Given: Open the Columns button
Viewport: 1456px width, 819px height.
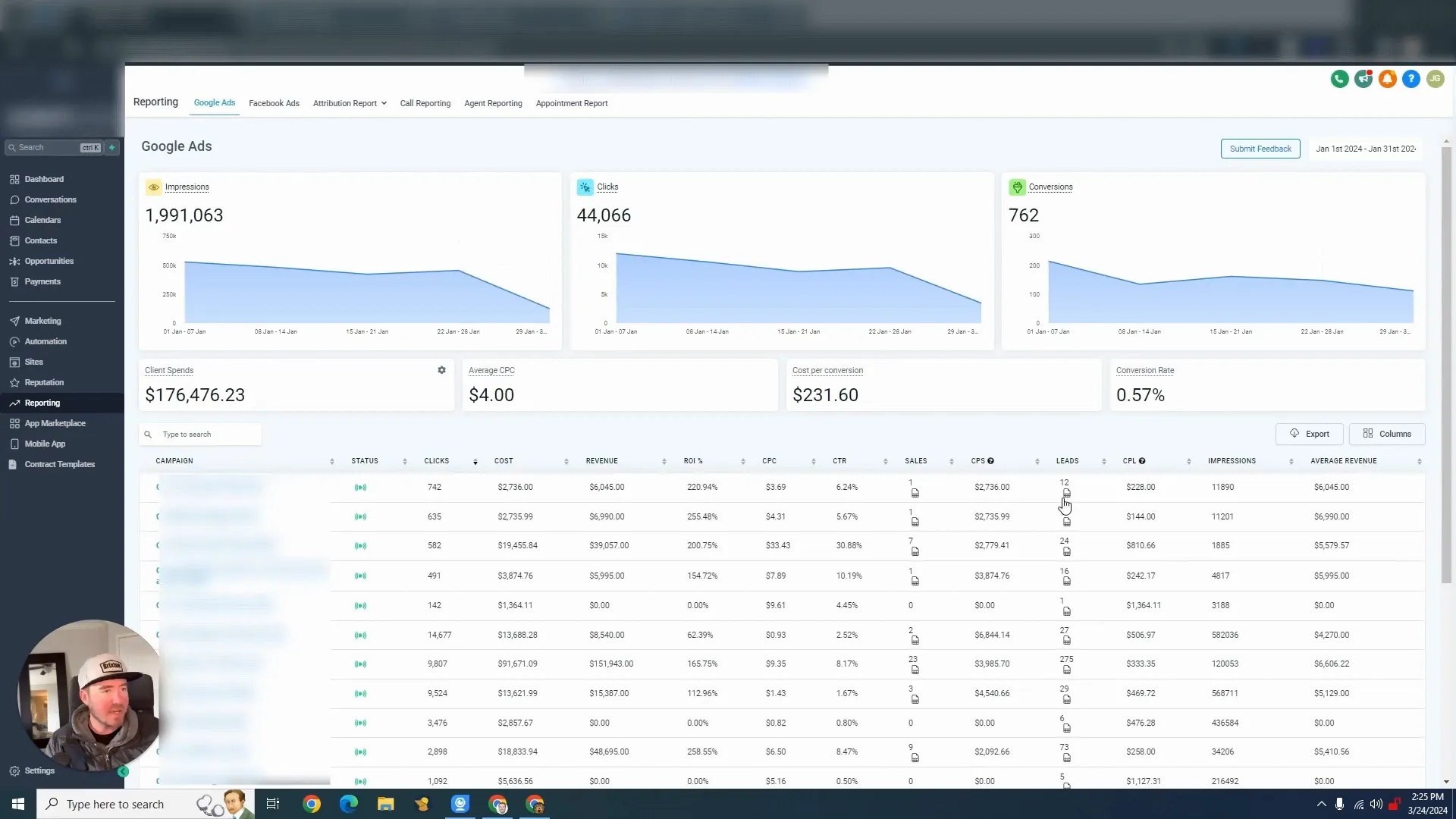Looking at the screenshot, I should (1387, 434).
